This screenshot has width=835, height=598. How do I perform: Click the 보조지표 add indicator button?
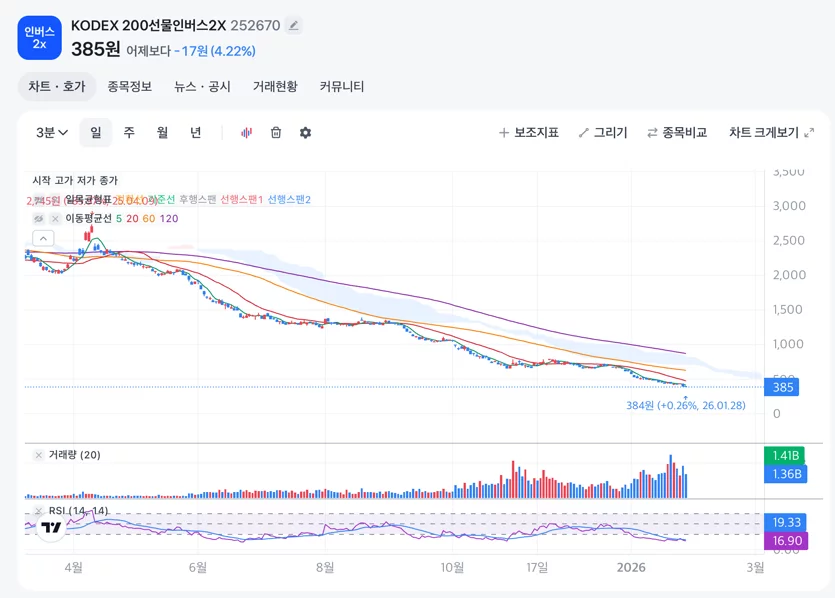pos(529,133)
